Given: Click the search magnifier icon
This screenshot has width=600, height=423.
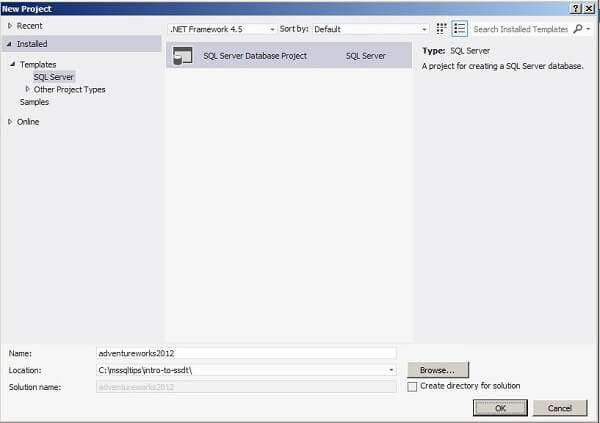Looking at the screenshot, I should tap(578, 29).
